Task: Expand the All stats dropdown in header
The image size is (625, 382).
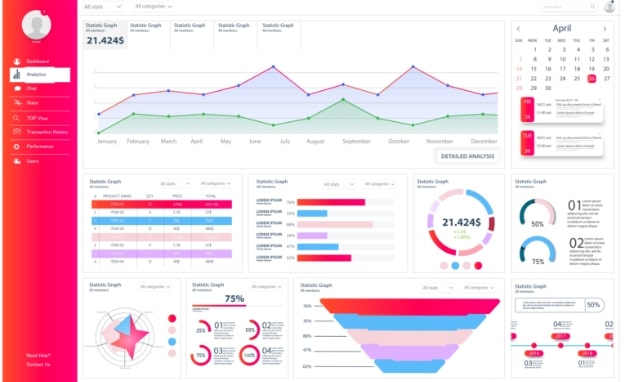Action: click(102, 7)
